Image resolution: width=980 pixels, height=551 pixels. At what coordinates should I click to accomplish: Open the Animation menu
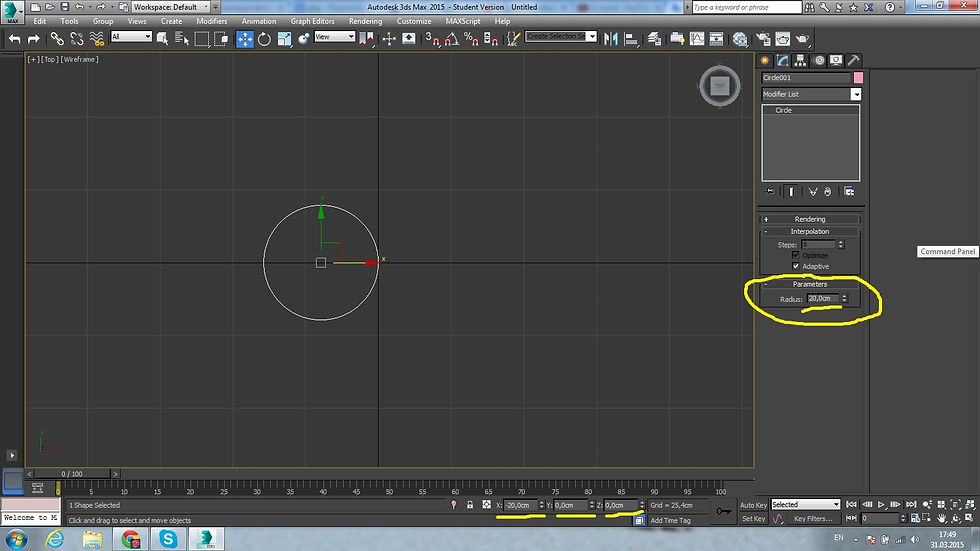tap(259, 21)
